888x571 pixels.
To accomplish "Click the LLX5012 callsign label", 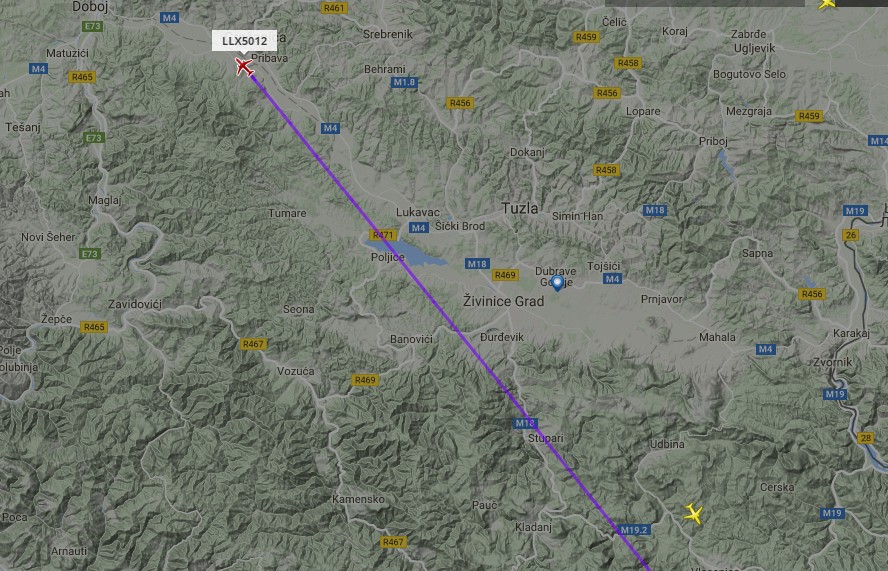I will (x=245, y=41).
